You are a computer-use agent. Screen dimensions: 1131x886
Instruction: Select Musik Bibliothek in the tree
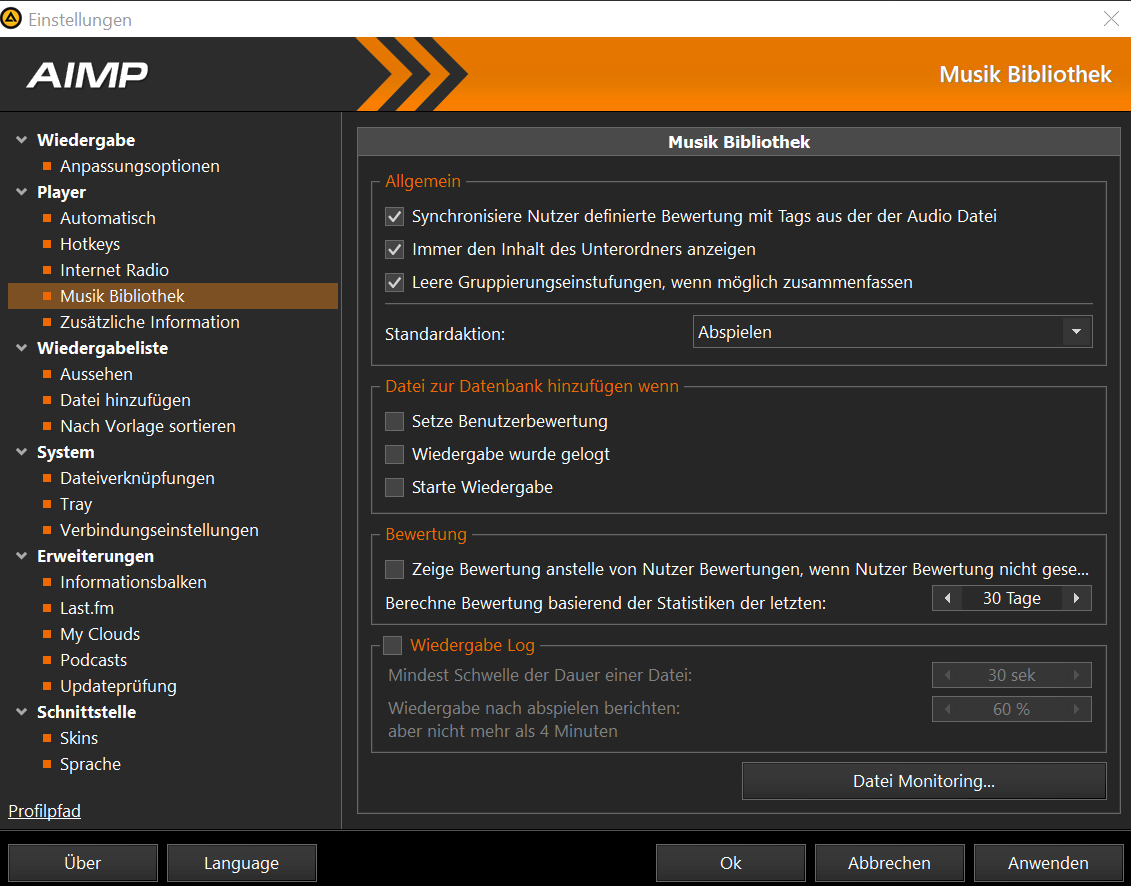pos(173,296)
